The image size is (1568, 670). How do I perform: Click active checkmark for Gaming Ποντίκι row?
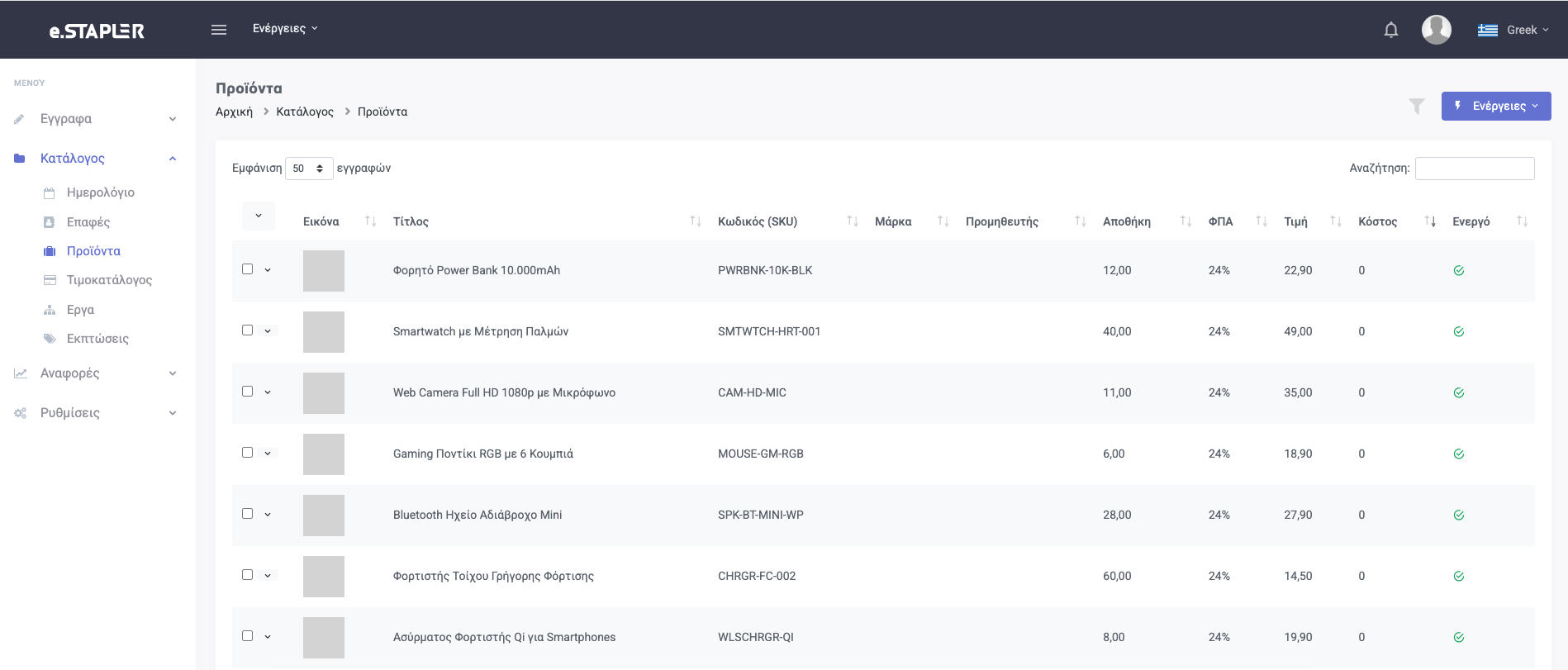pos(1459,454)
